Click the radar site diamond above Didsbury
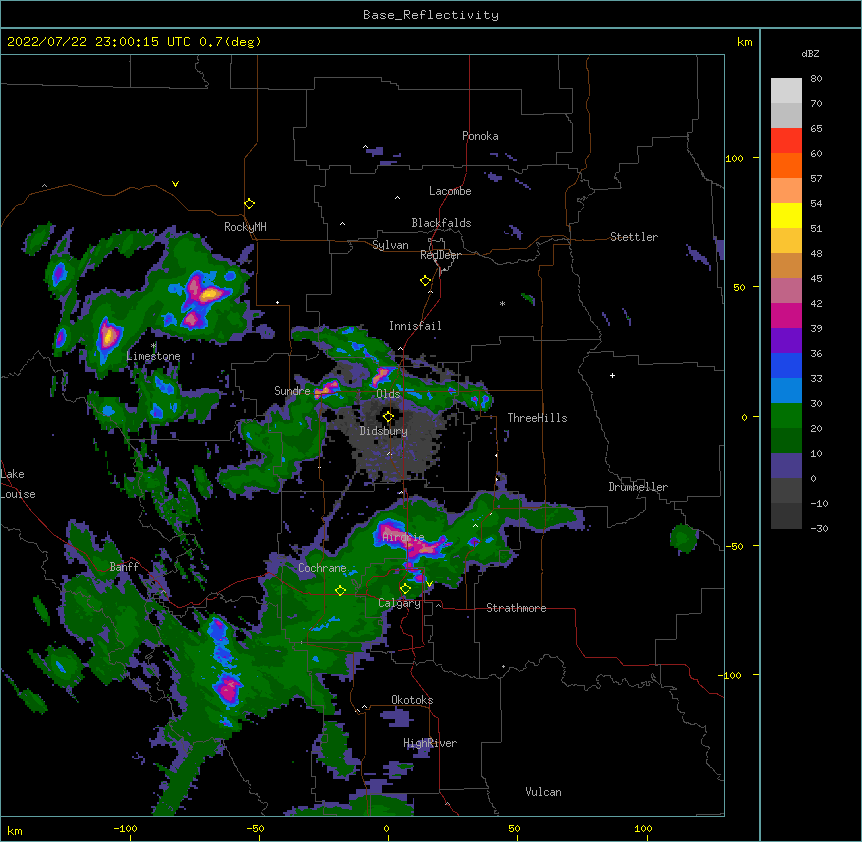Viewport: 862px width, 842px height. pos(388,417)
